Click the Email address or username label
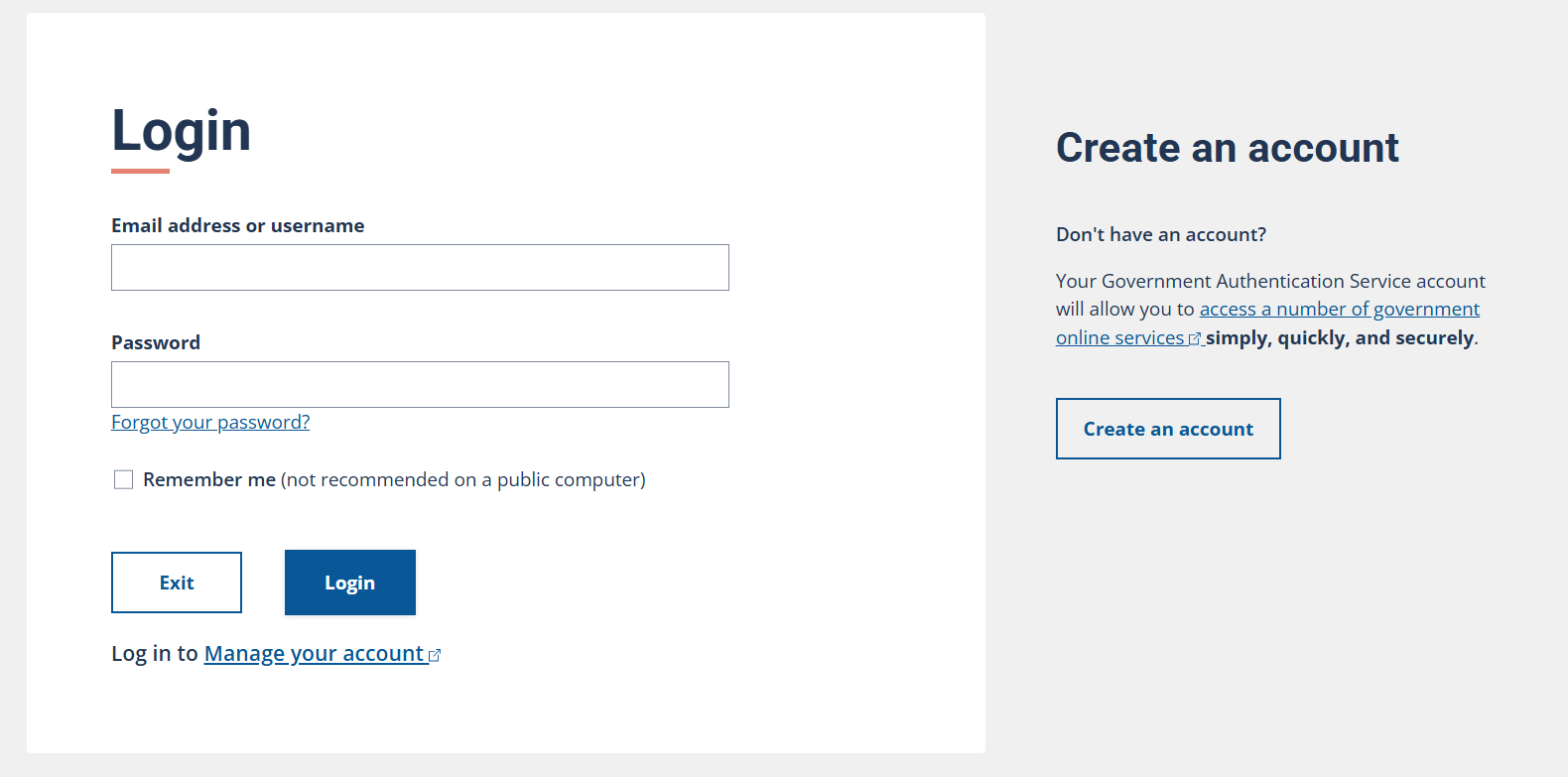Viewport: 1568px width, 777px height. 237,226
